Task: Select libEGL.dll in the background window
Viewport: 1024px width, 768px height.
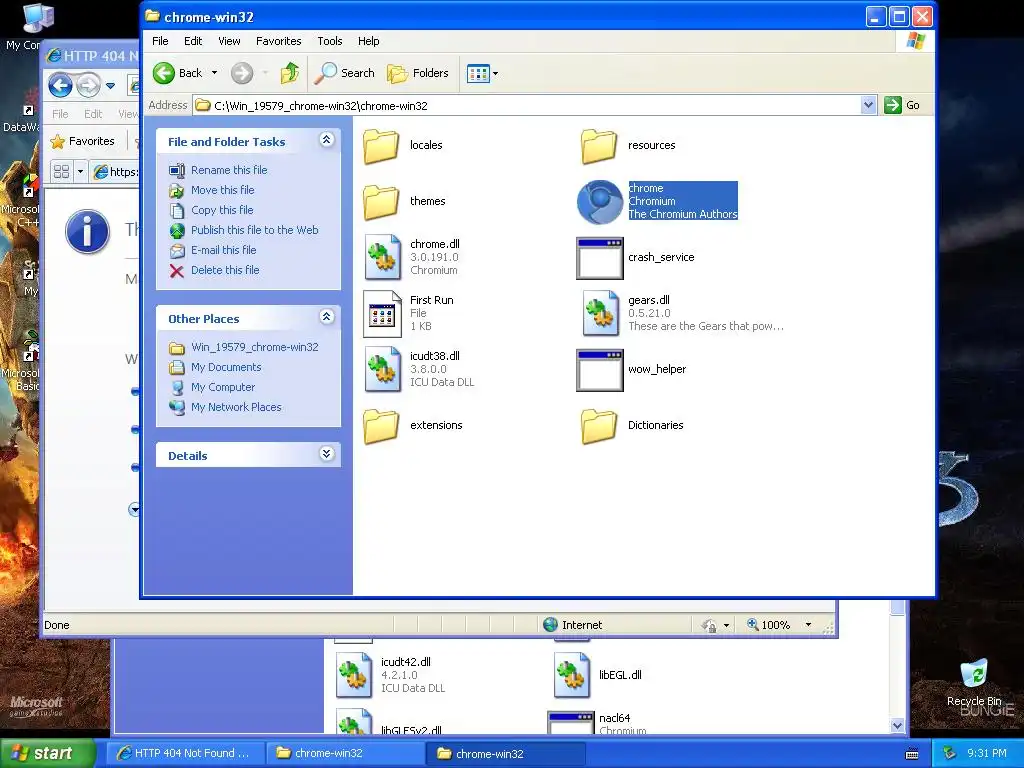Action: coord(572,675)
